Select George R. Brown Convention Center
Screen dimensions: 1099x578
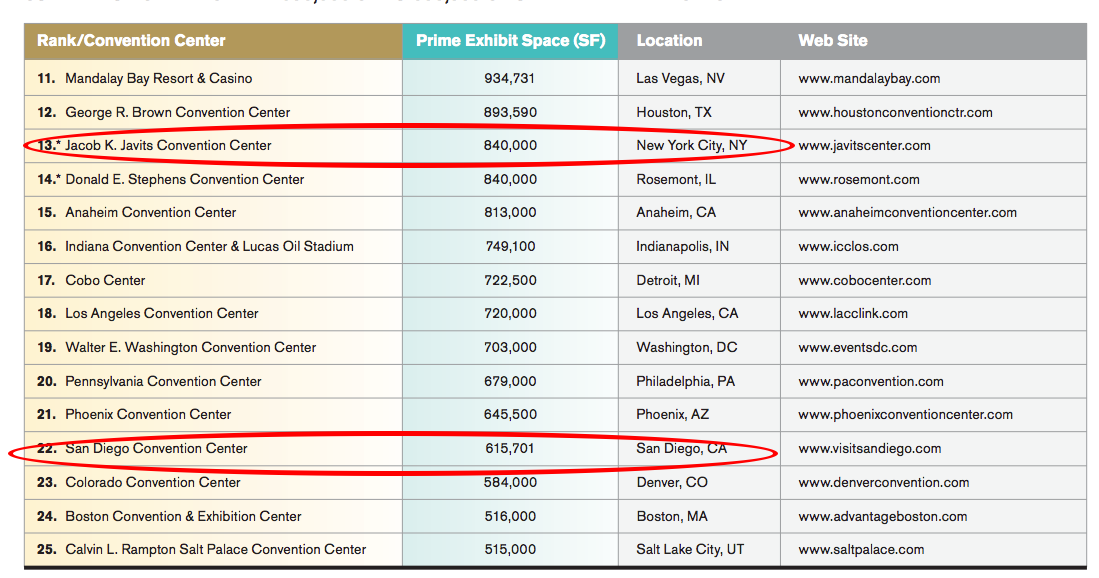pyautogui.click(x=177, y=112)
